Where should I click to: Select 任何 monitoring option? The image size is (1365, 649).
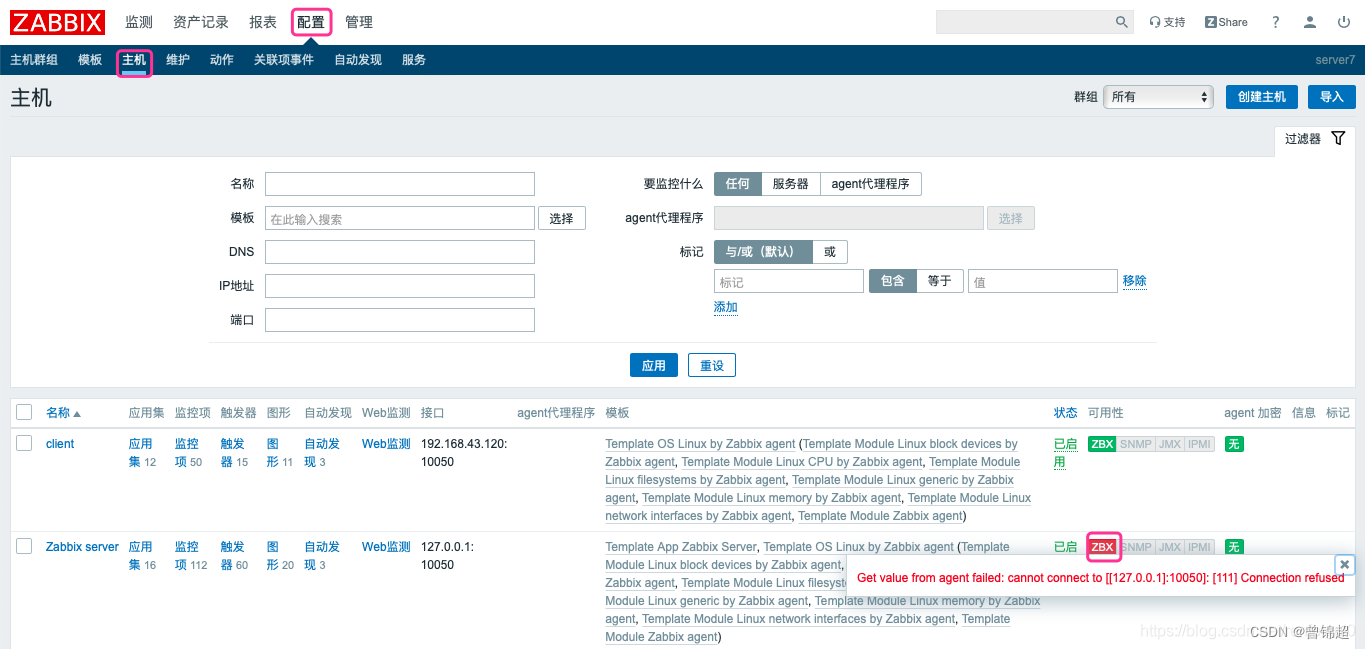click(738, 184)
